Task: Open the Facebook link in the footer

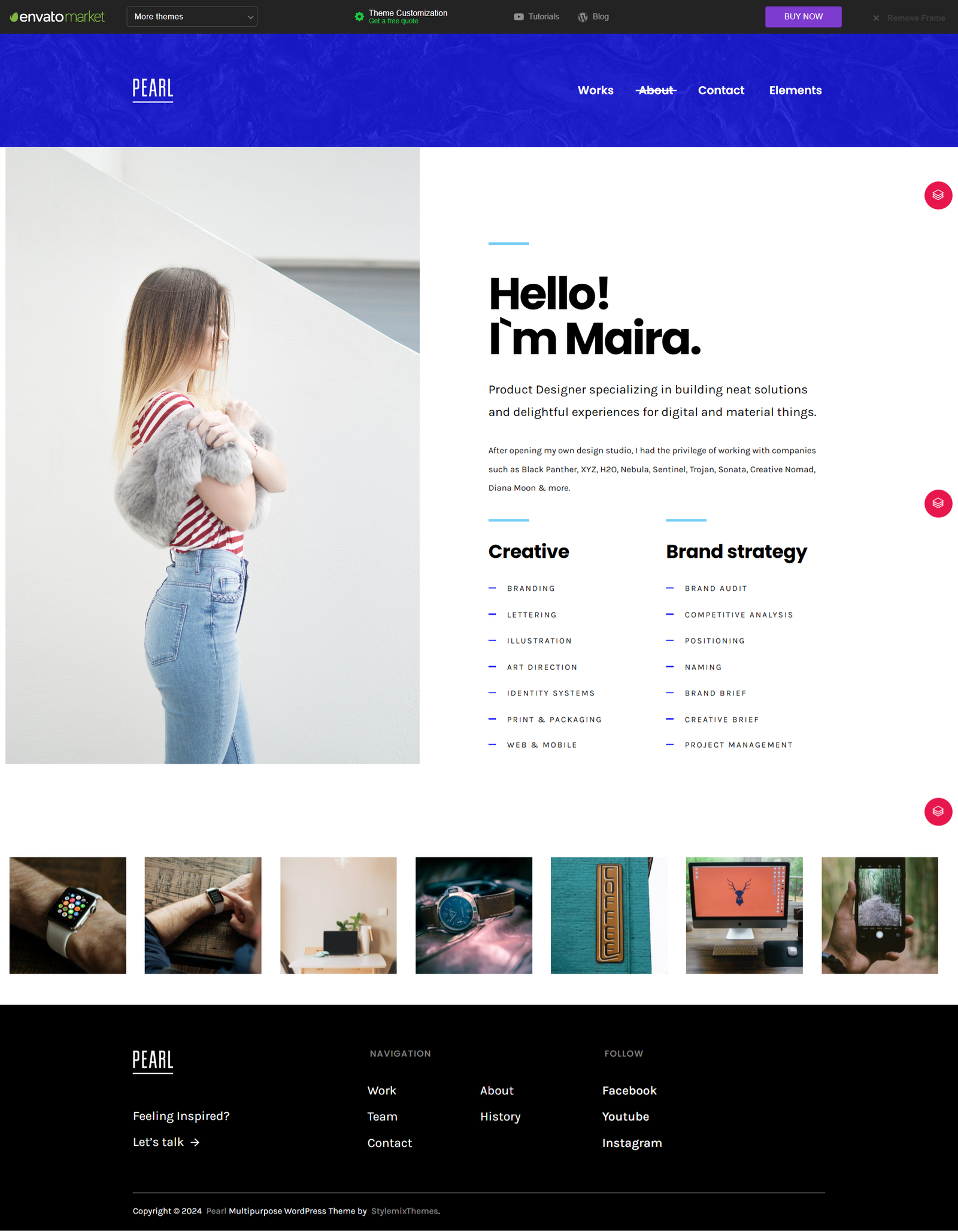Action: tap(629, 1091)
